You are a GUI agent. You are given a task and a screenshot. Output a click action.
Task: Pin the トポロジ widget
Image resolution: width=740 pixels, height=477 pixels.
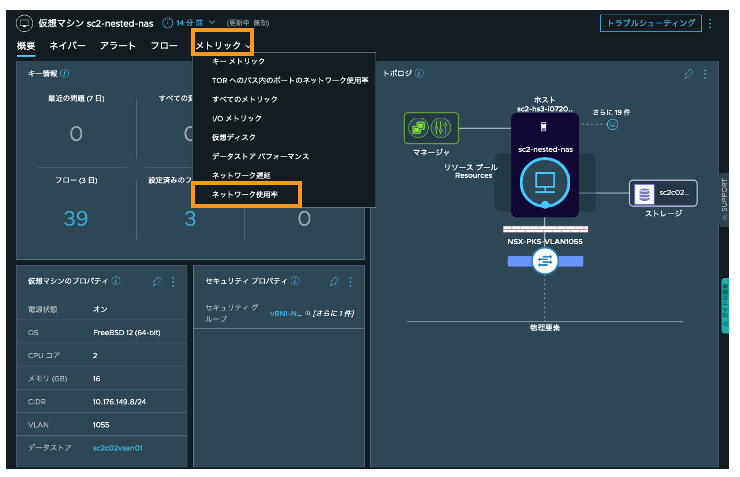tap(689, 74)
